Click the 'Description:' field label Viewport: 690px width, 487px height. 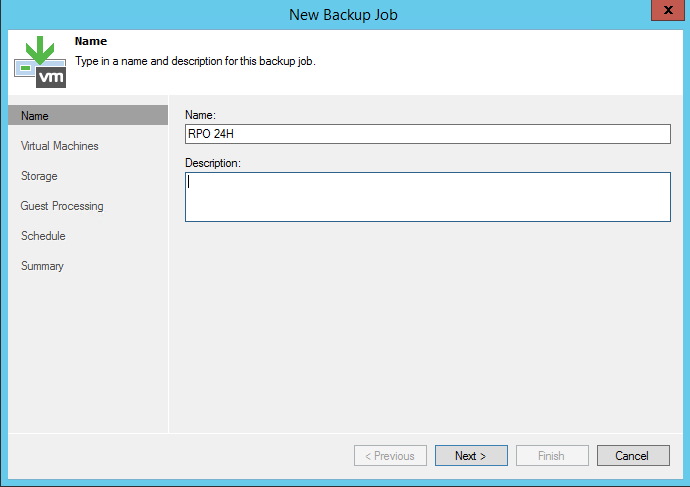[213, 162]
